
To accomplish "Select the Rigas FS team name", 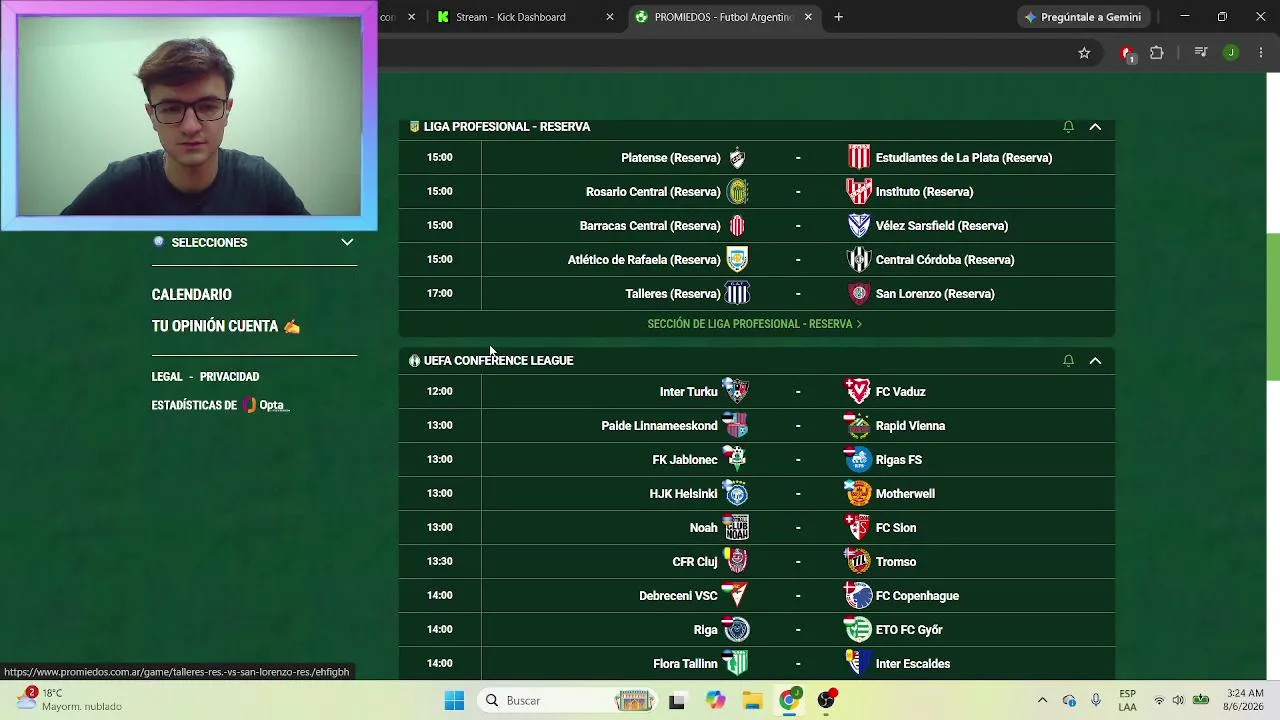I will (x=899, y=460).
